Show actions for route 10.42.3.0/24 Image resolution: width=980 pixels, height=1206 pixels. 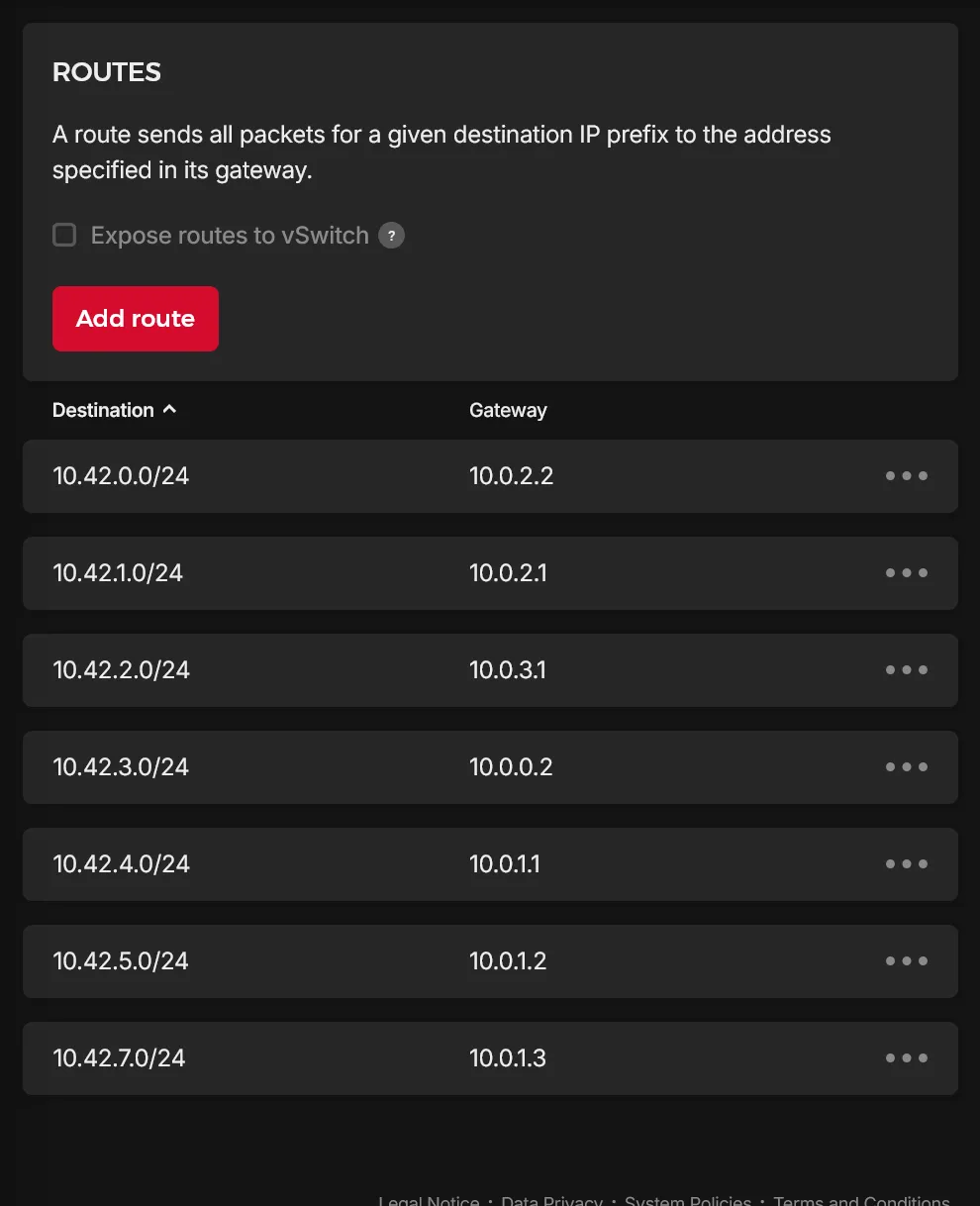pos(906,767)
